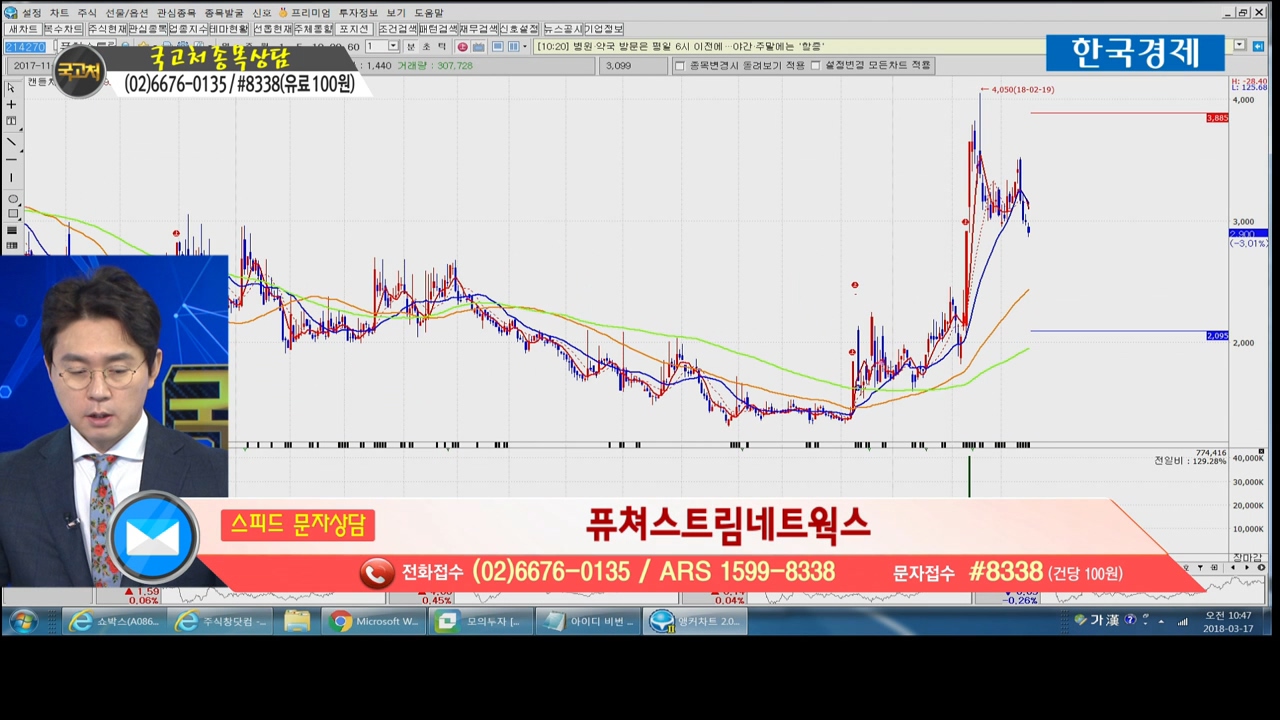Open the 차트 menu
The image size is (1280, 720).
pyautogui.click(x=59, y=13)
